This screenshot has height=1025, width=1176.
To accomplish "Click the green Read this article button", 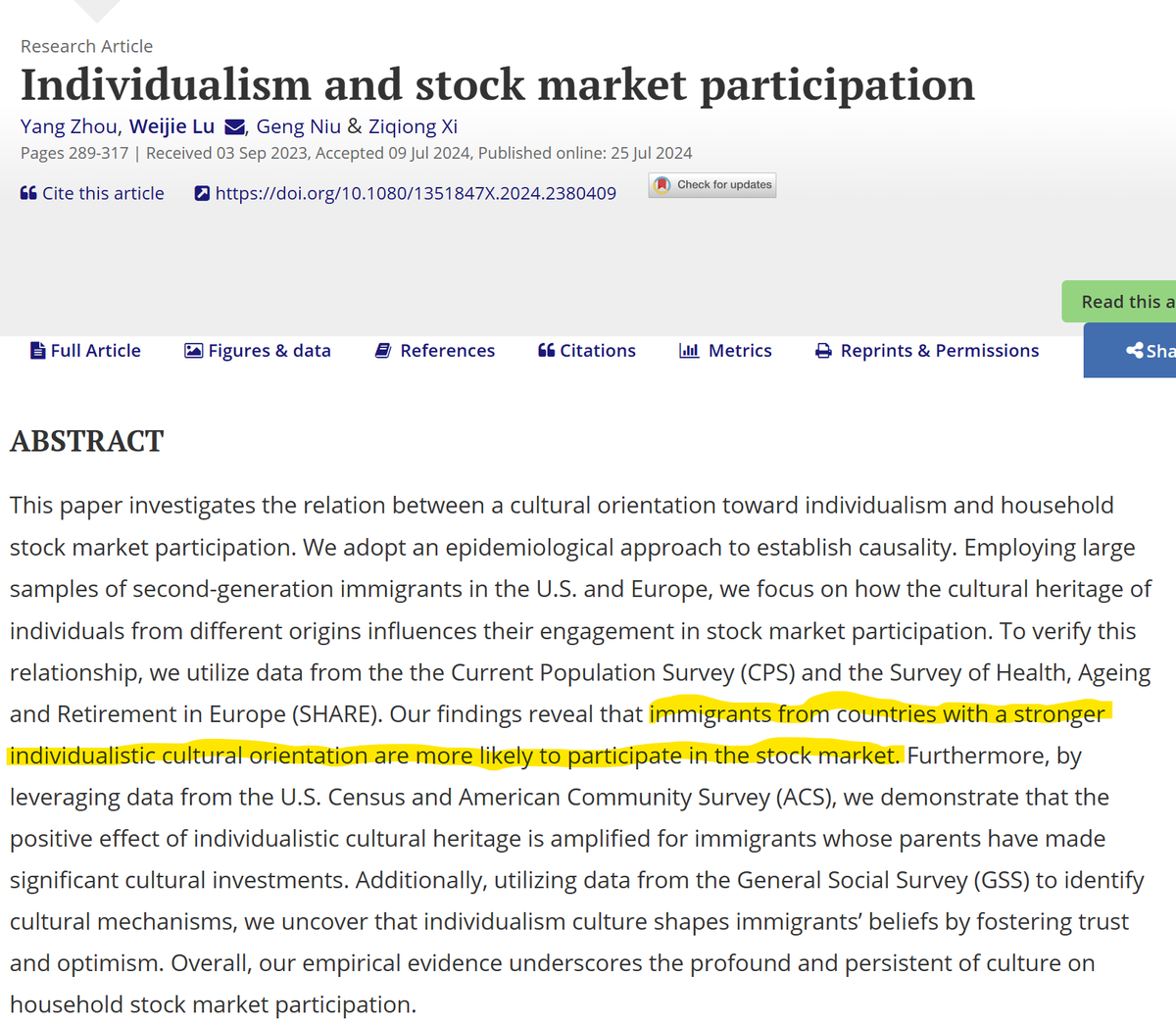I will click(x=1119, y=302).
